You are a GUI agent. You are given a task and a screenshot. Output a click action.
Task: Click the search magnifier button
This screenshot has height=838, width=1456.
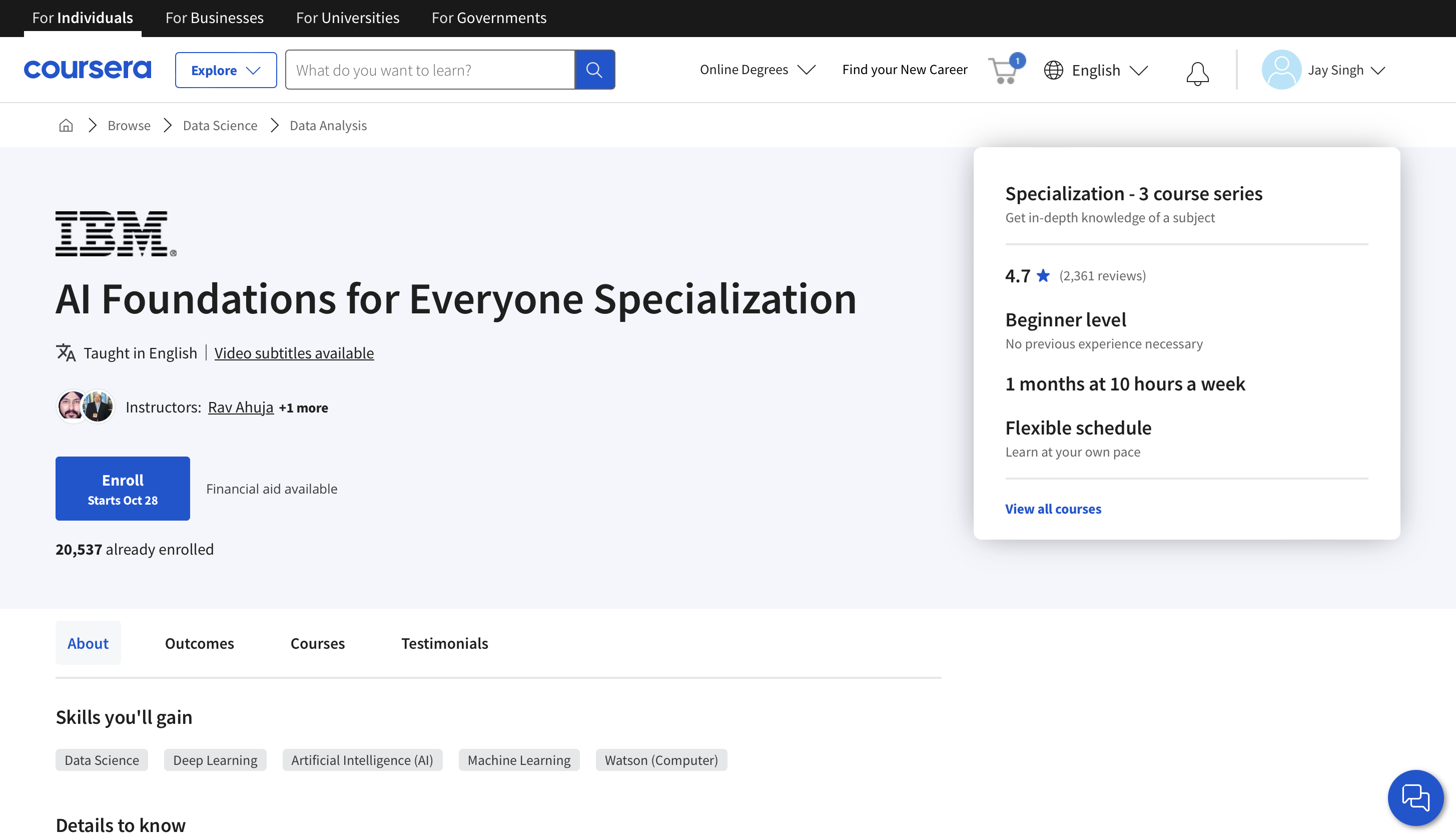(594, 70)
